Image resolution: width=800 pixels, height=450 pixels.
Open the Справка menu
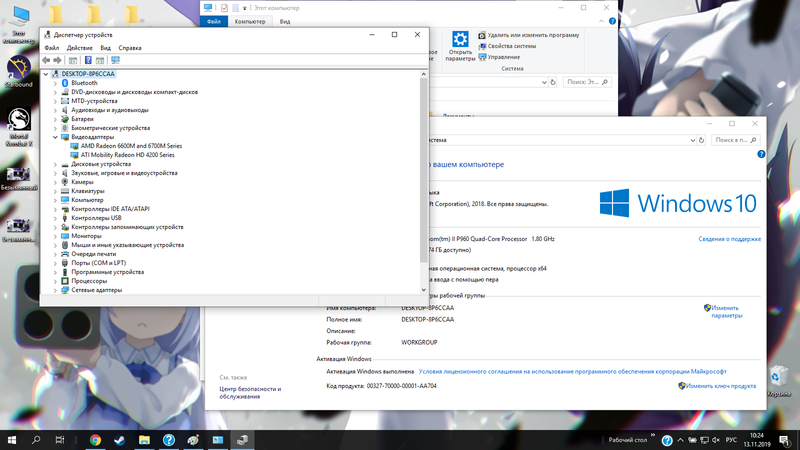[x=129, y=48]
